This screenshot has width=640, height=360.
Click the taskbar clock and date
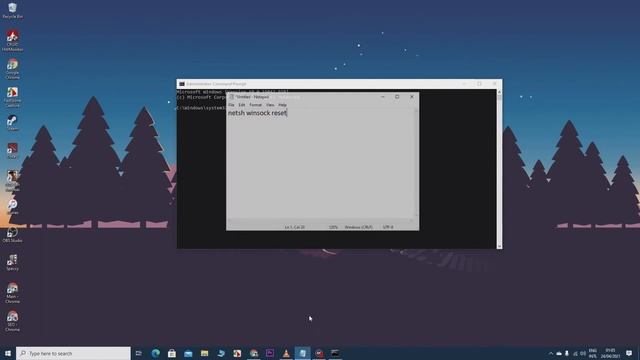coord(610,353)
